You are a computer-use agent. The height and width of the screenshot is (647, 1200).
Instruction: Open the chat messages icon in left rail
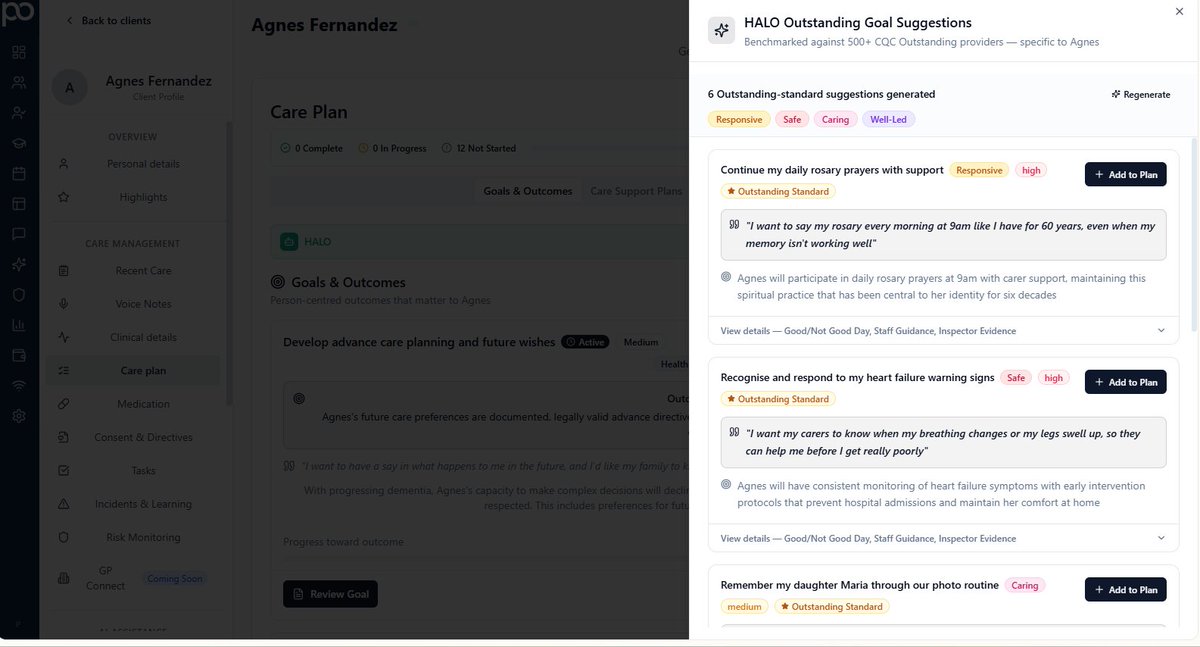19,234
